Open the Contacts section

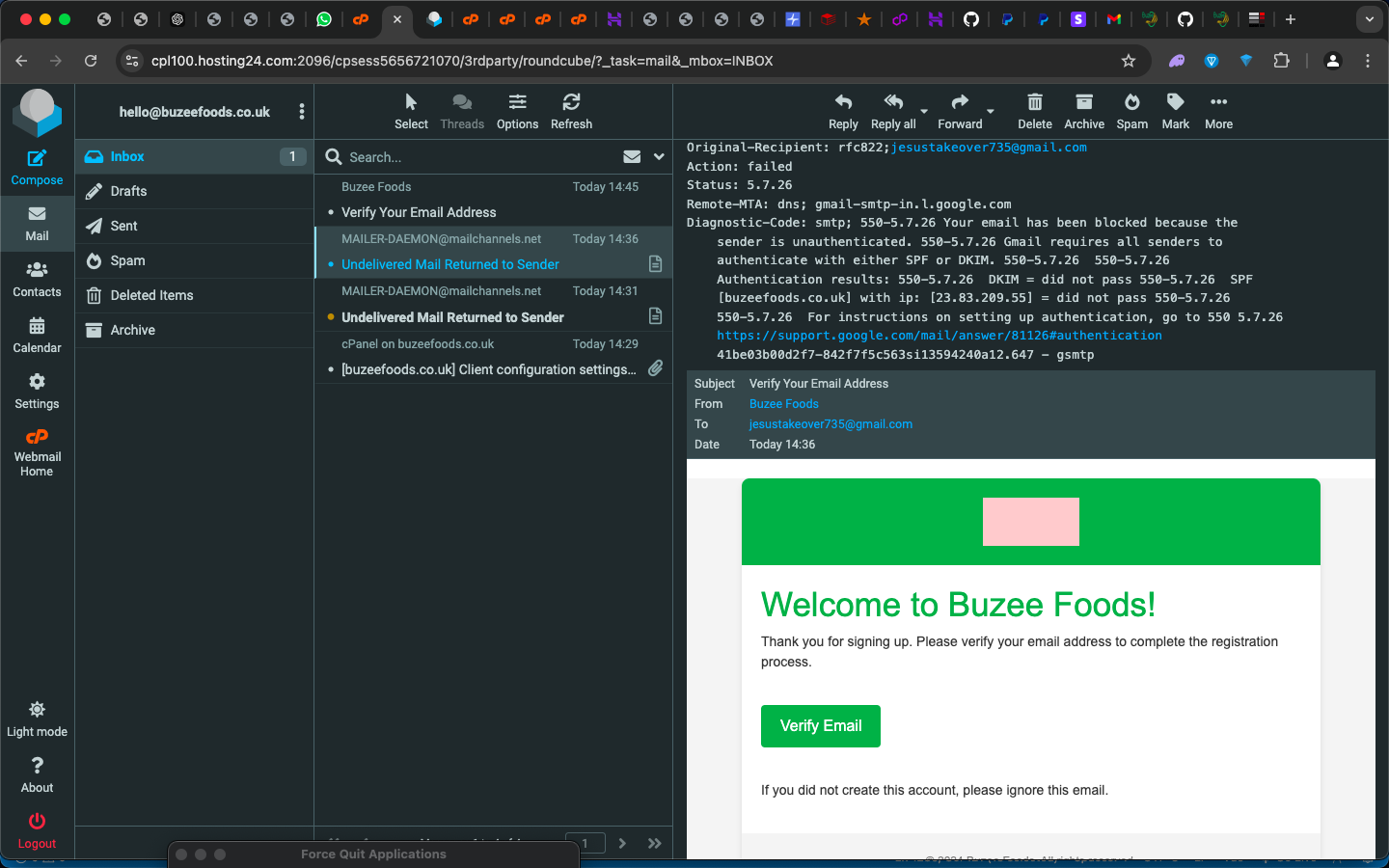(37, 279)
